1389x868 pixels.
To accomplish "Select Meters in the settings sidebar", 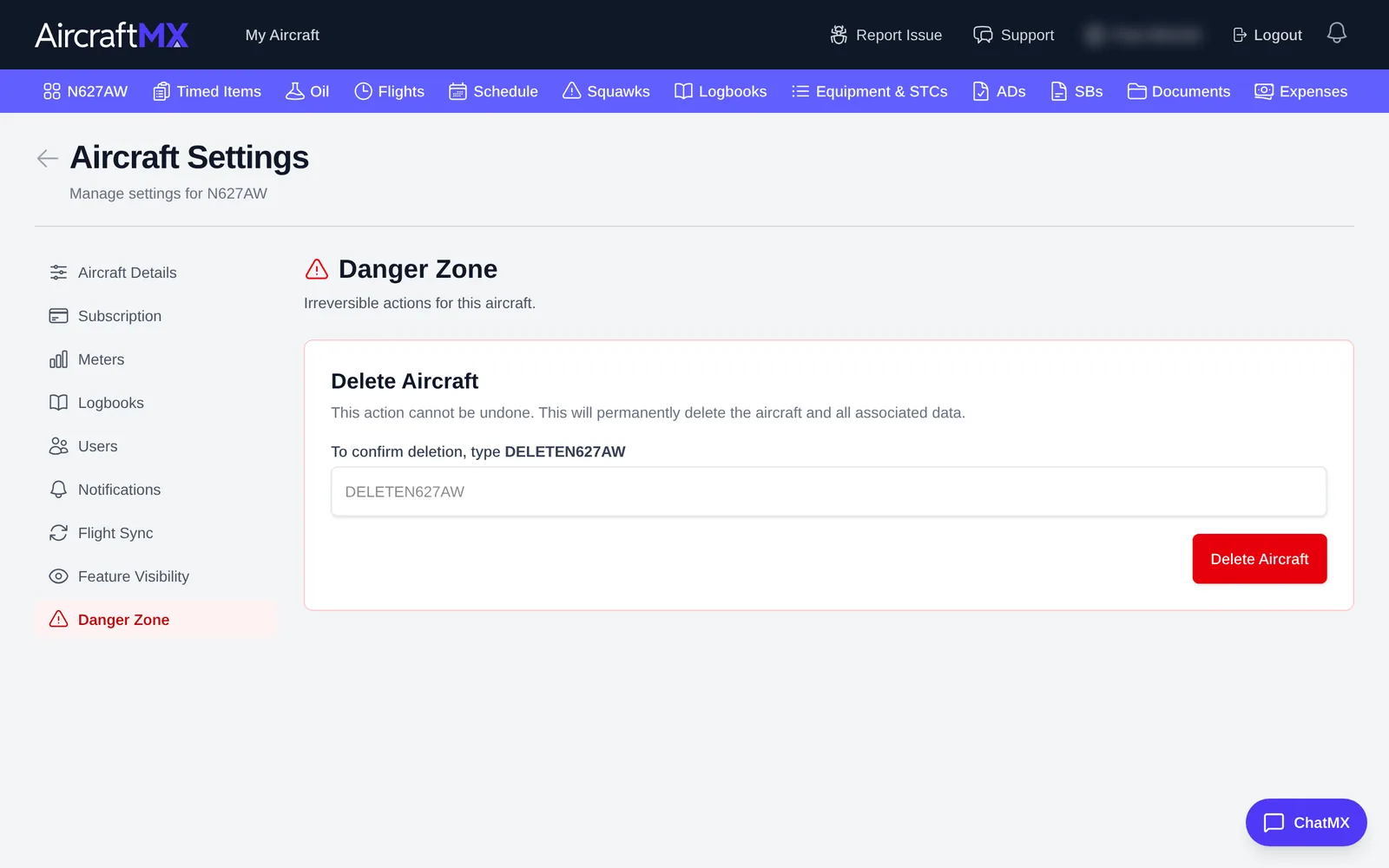I will (156, 359).
